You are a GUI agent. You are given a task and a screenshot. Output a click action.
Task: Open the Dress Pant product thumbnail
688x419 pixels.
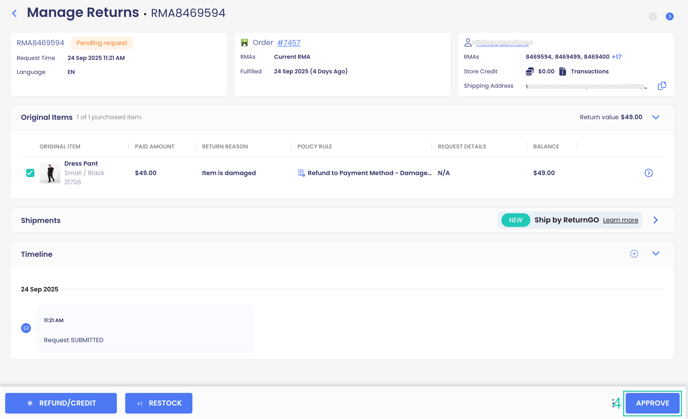[50, 173]
